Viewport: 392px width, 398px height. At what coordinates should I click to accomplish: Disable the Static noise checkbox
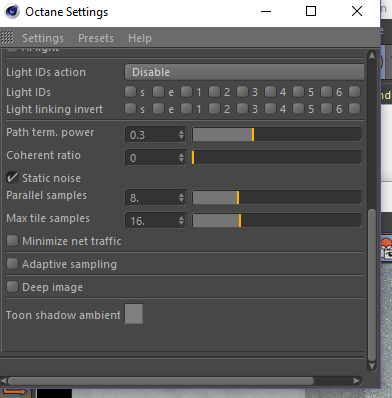12,178
